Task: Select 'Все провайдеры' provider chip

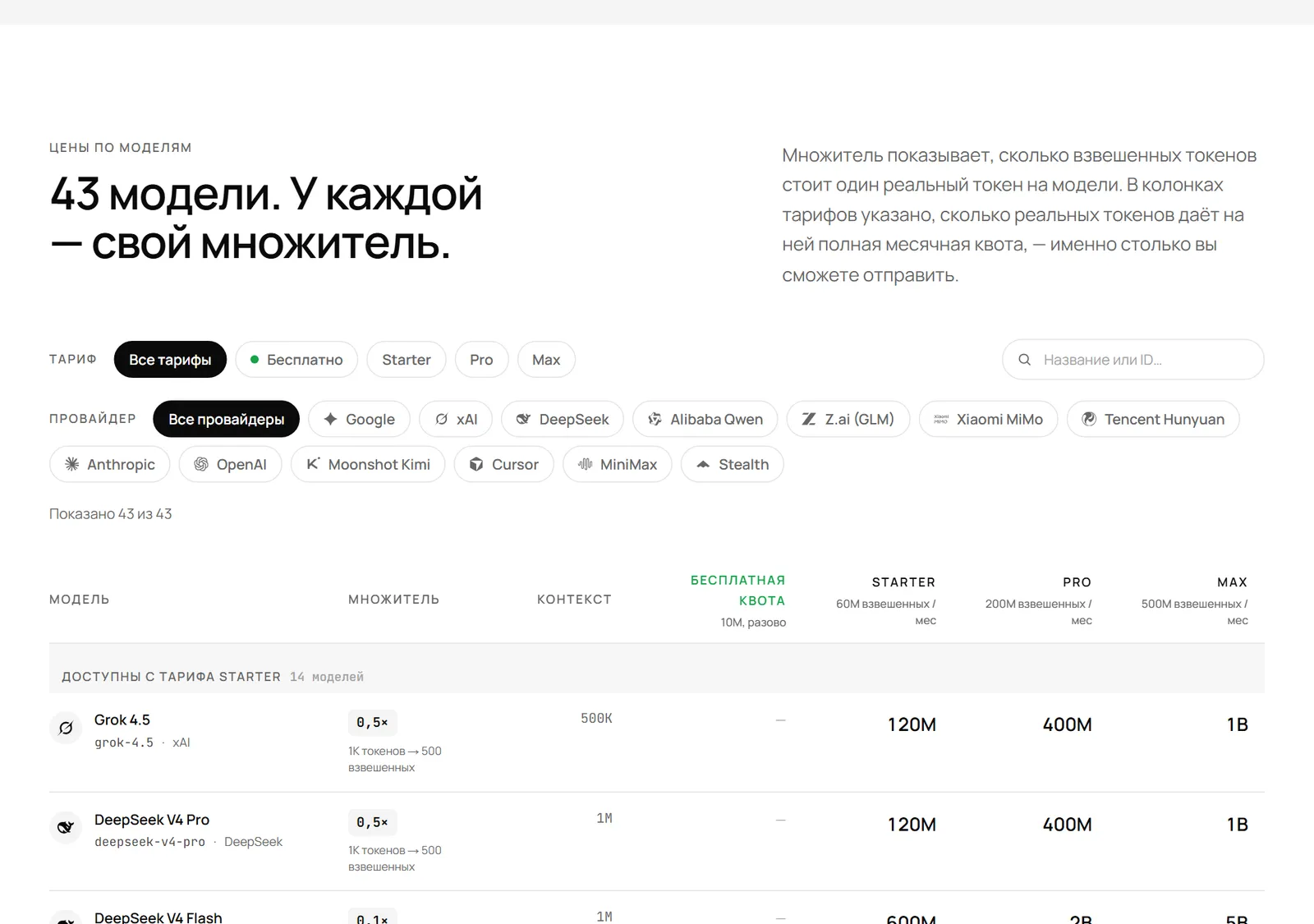Action: click(226, 419)
